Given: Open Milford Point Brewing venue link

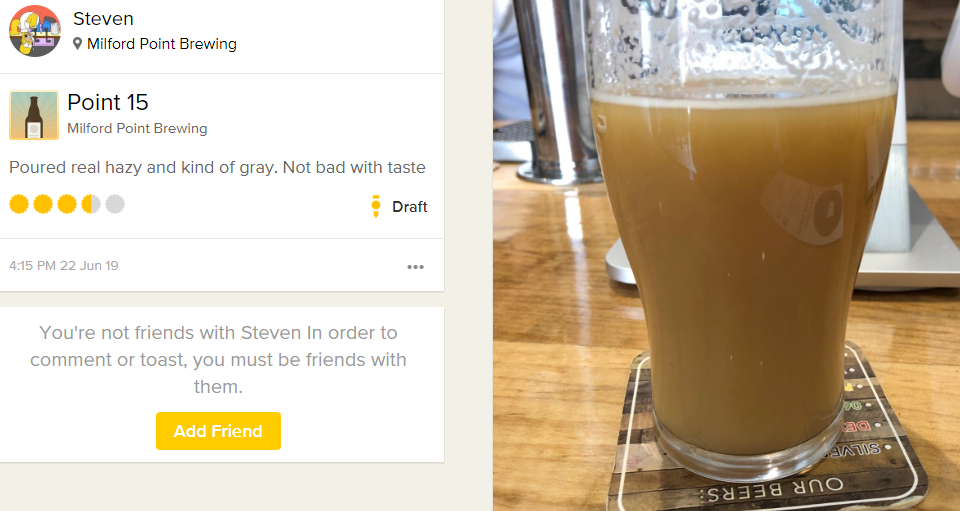Looking at the screenshot, I should click(x=162, y=44).
